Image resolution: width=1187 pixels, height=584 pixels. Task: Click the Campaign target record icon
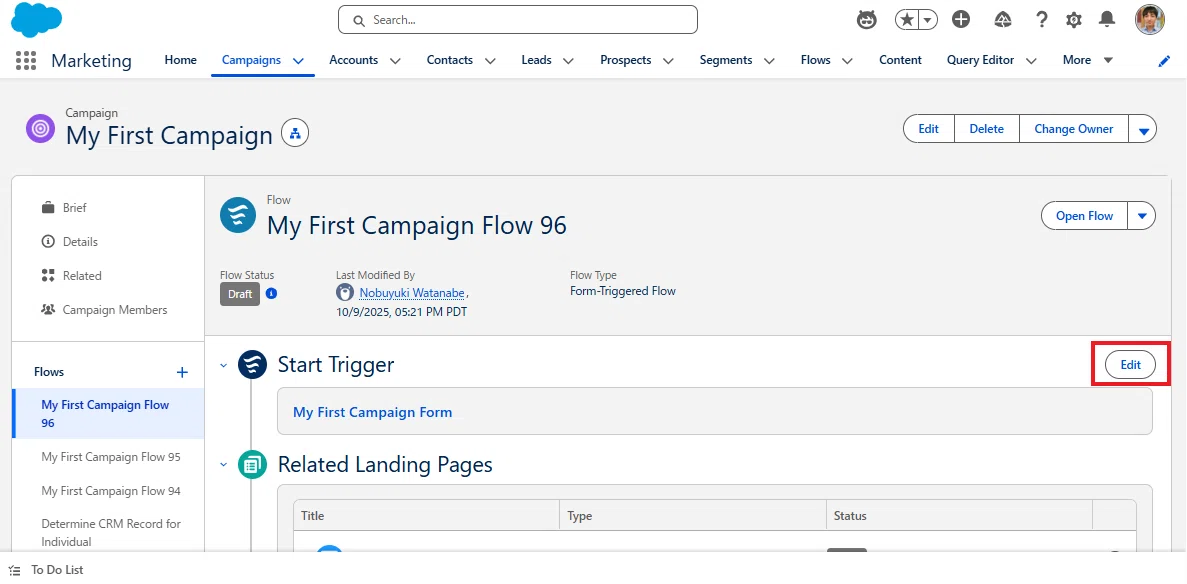pos(40,130)
